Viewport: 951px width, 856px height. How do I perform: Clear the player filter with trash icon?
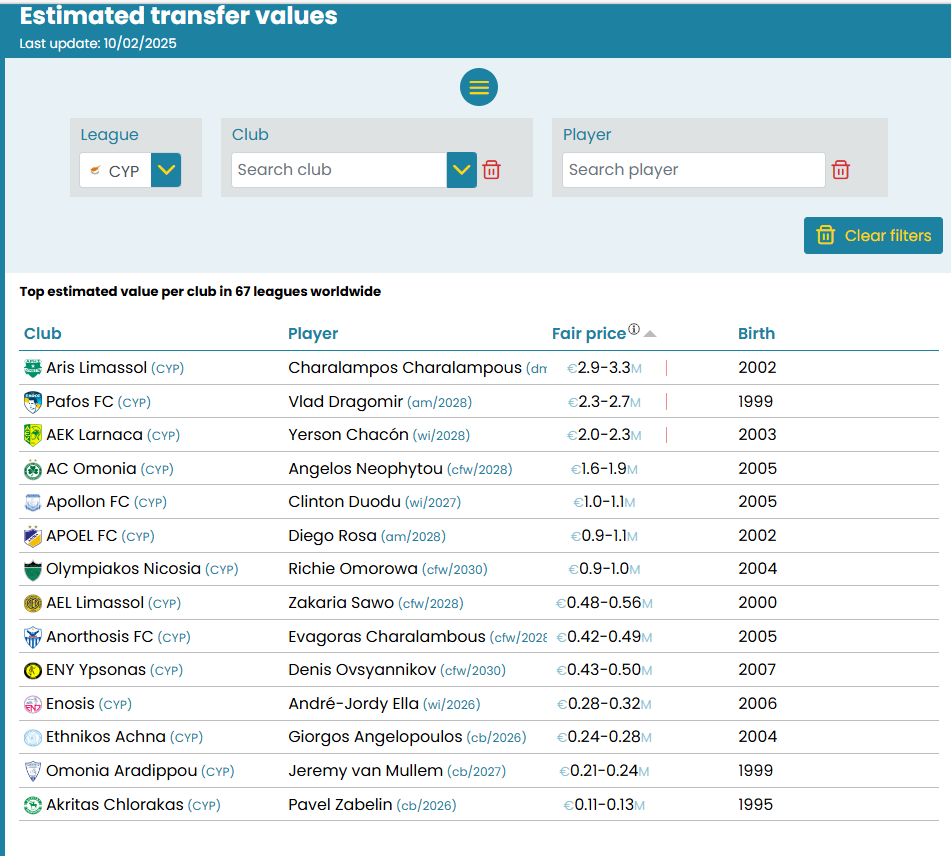pos(841,170)
